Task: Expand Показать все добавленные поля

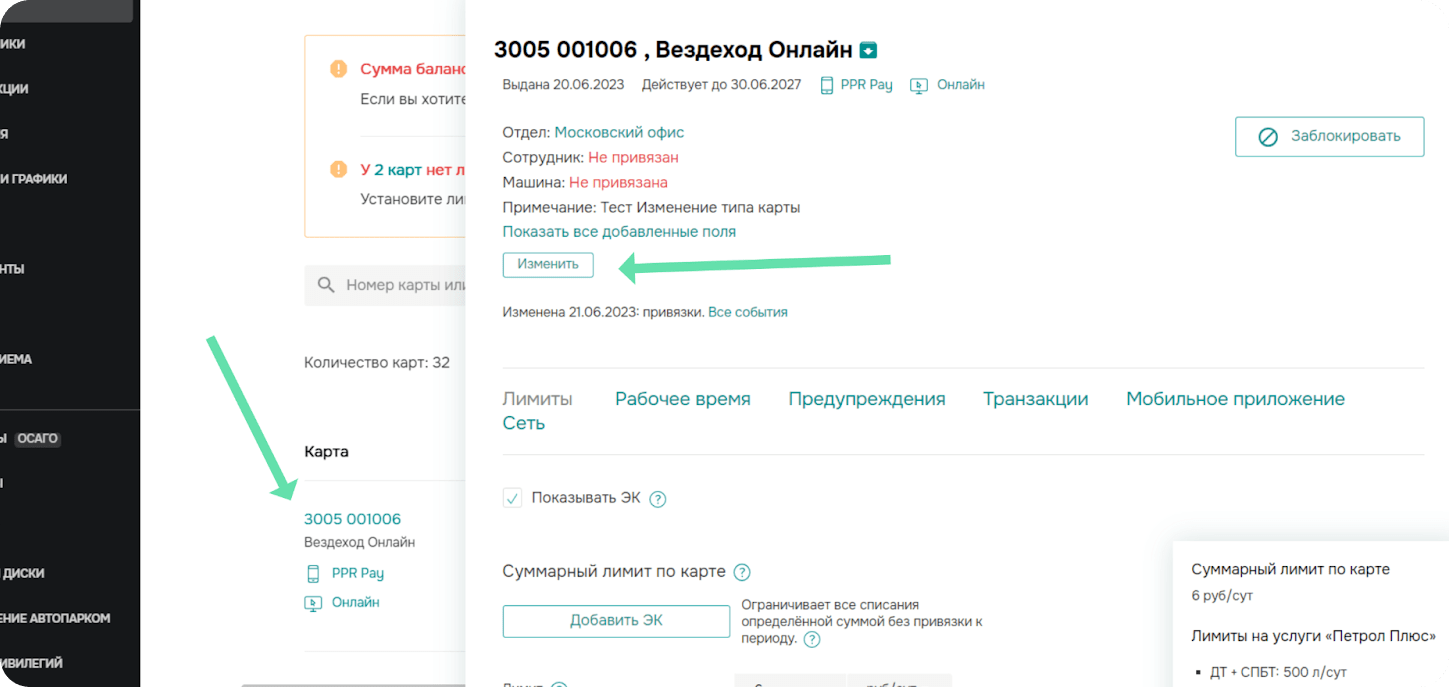Action: (619, 232)
